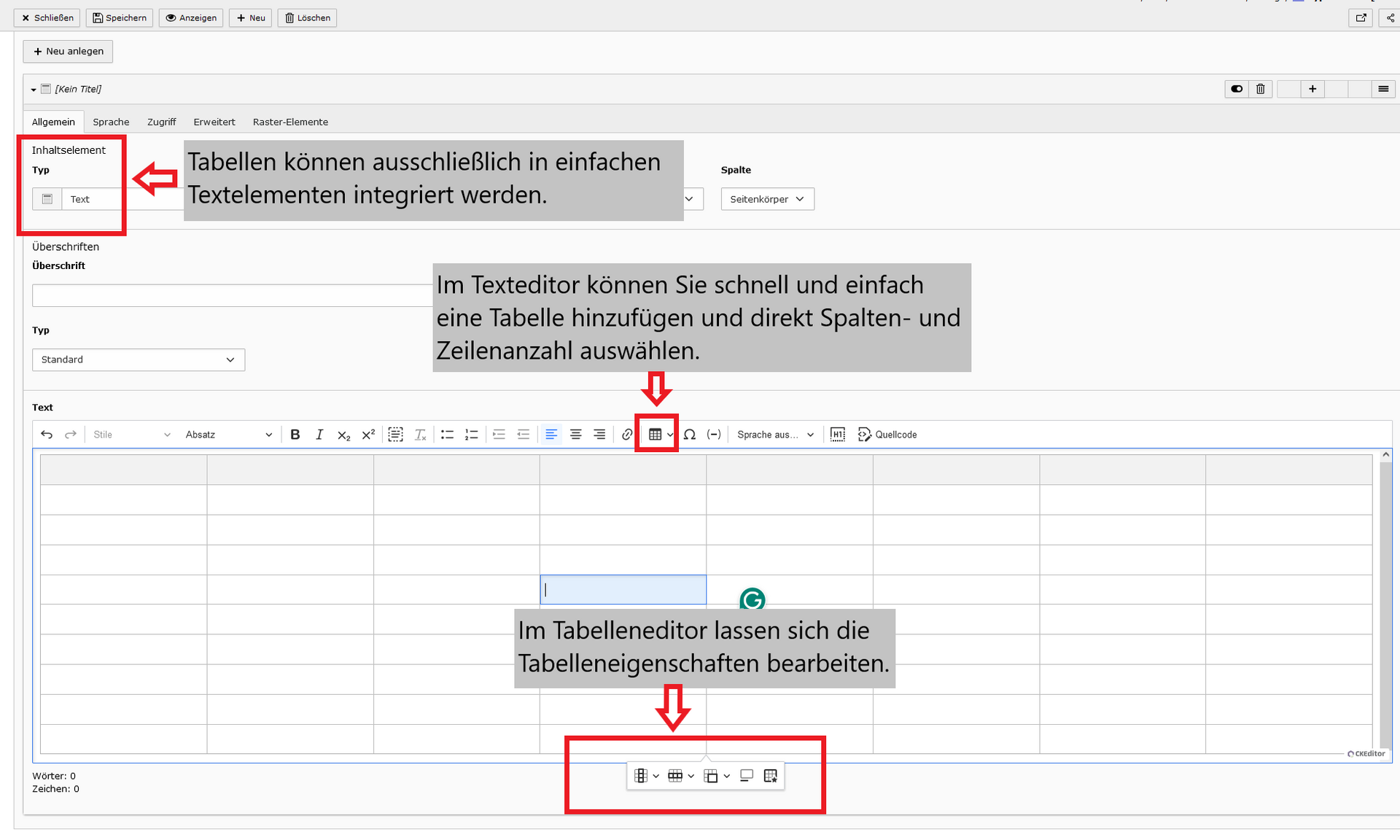Align text to the right
This screenshot has height=840, width=1400.
pos(599,435)
